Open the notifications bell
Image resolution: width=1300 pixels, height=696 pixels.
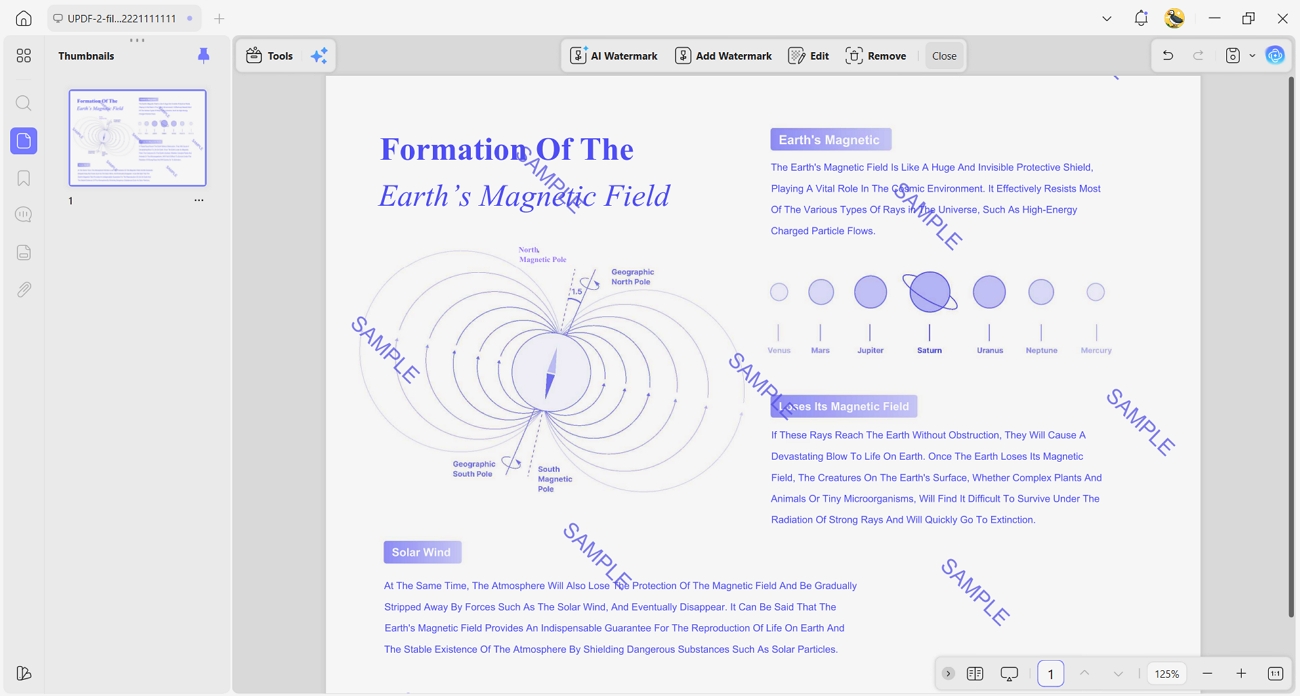pos(1141,18)
